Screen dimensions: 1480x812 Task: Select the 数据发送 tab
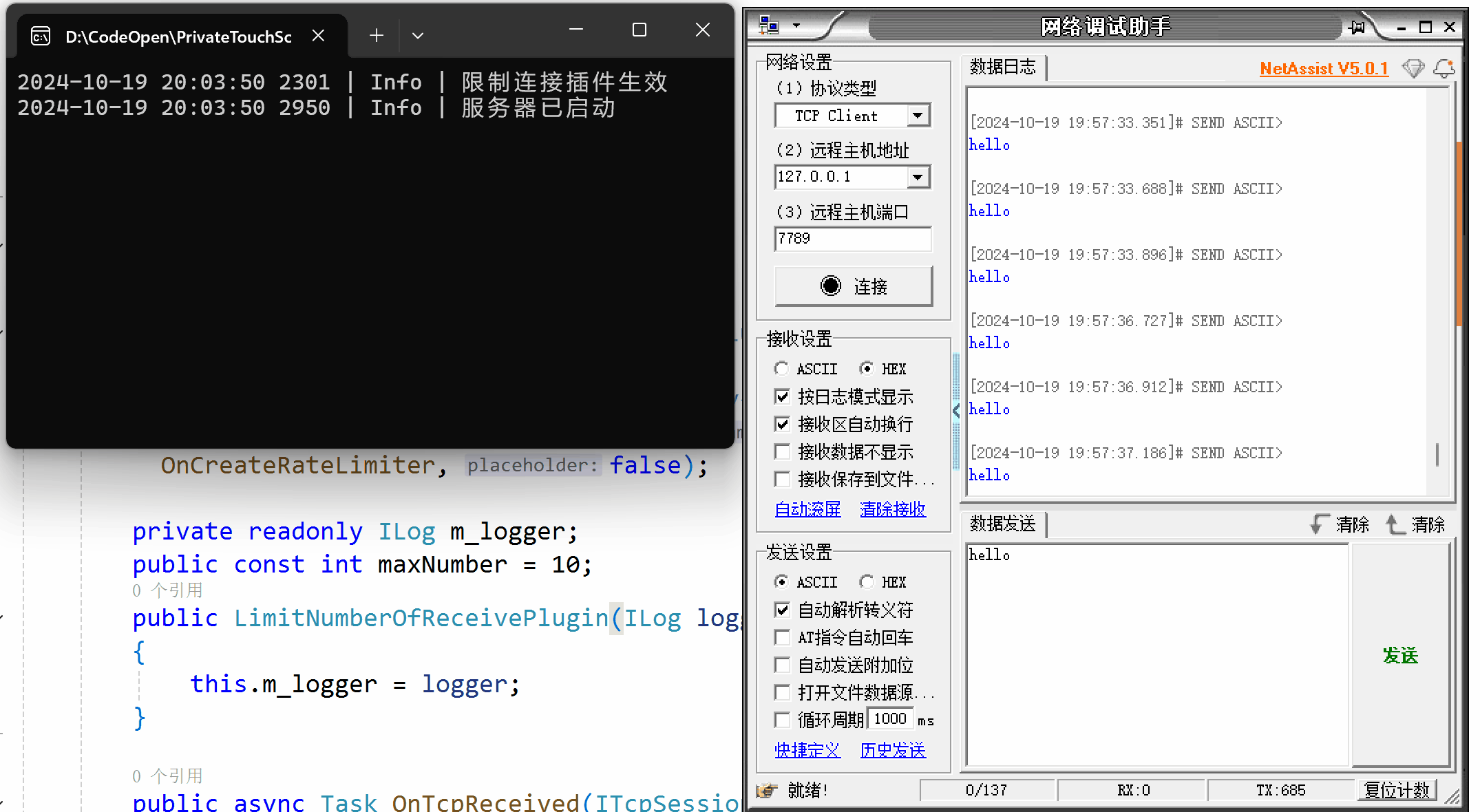pos(1003,524)
